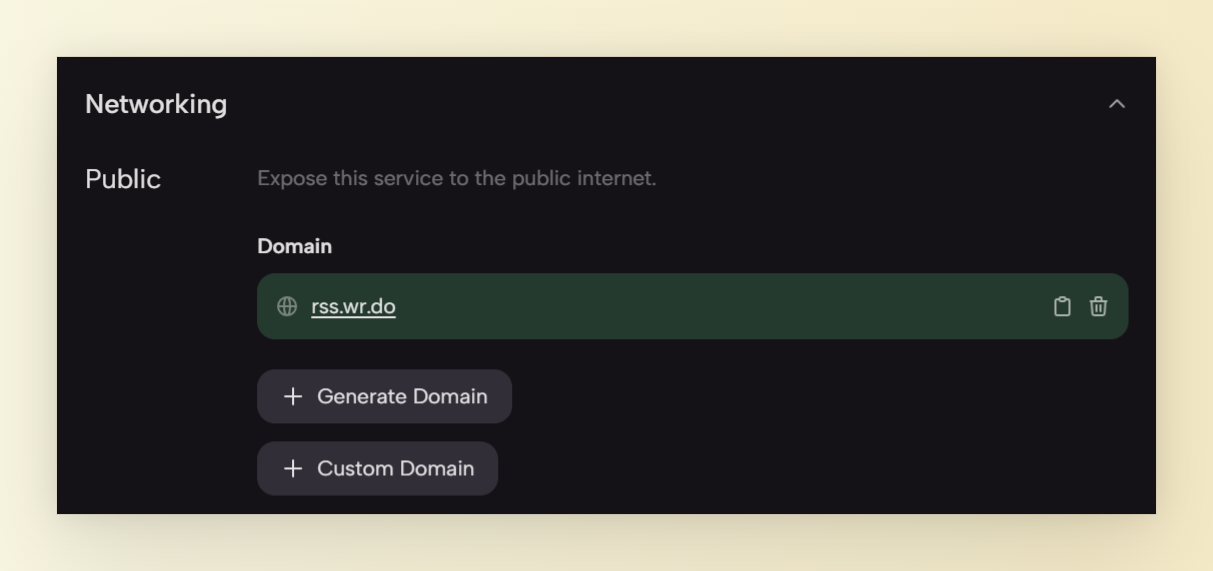Copy the rss.wr.do domain to clipboard
The image size is (1213, 571).
pos(1062,307)
